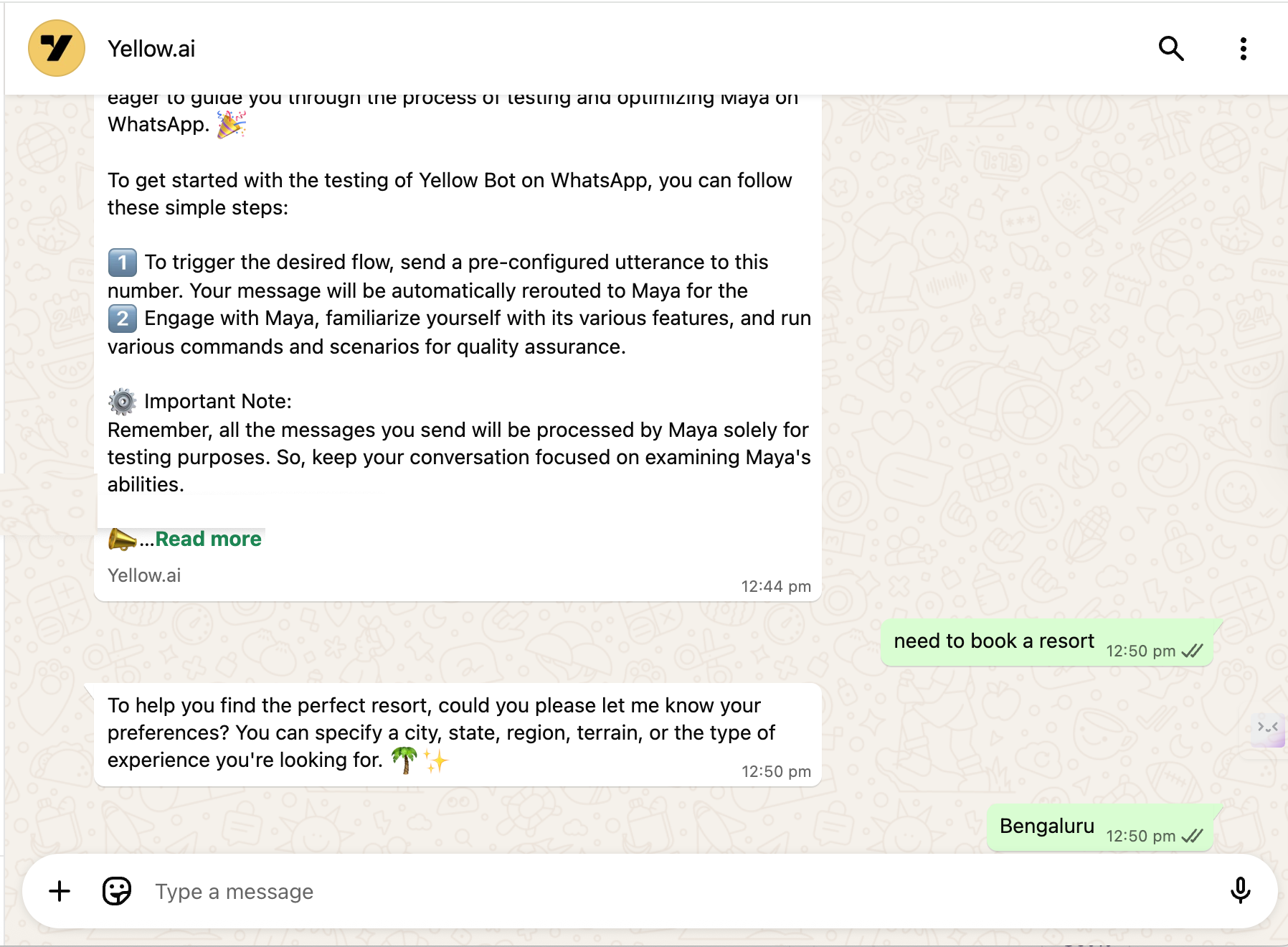This screenshot has width=1288, height=947.
Task: Open the three-dot chat options menu
Action: pyautogui.click(x=1243, y=49)
